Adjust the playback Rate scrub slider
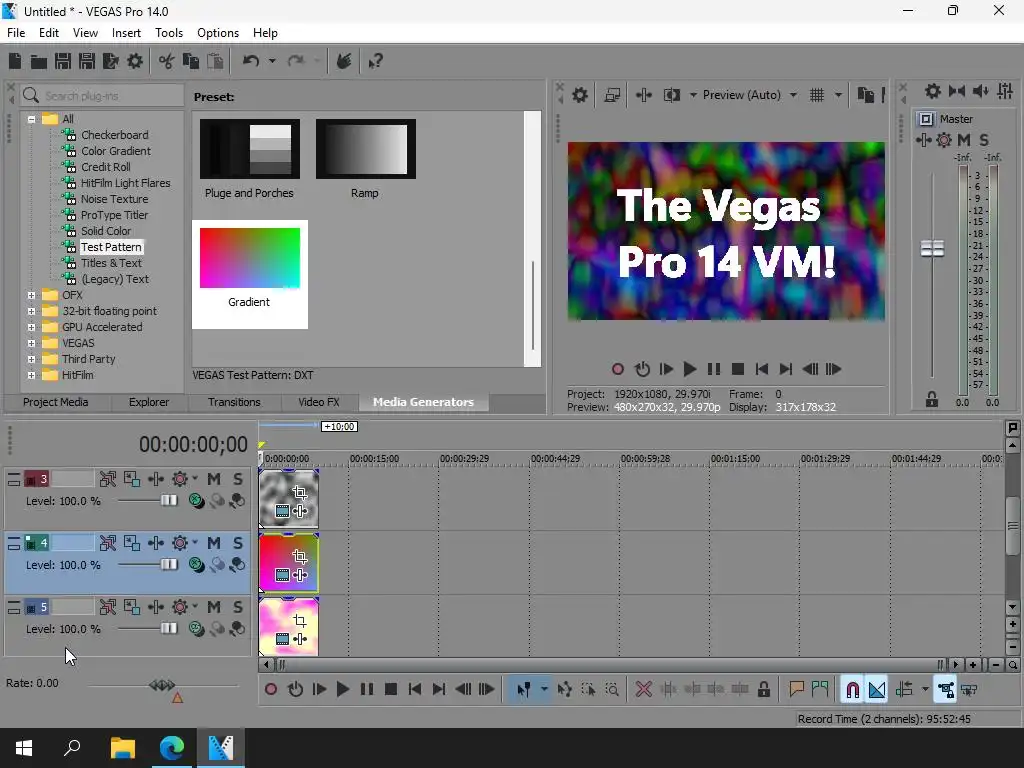The image size is (1024, 768). (162, 685)
